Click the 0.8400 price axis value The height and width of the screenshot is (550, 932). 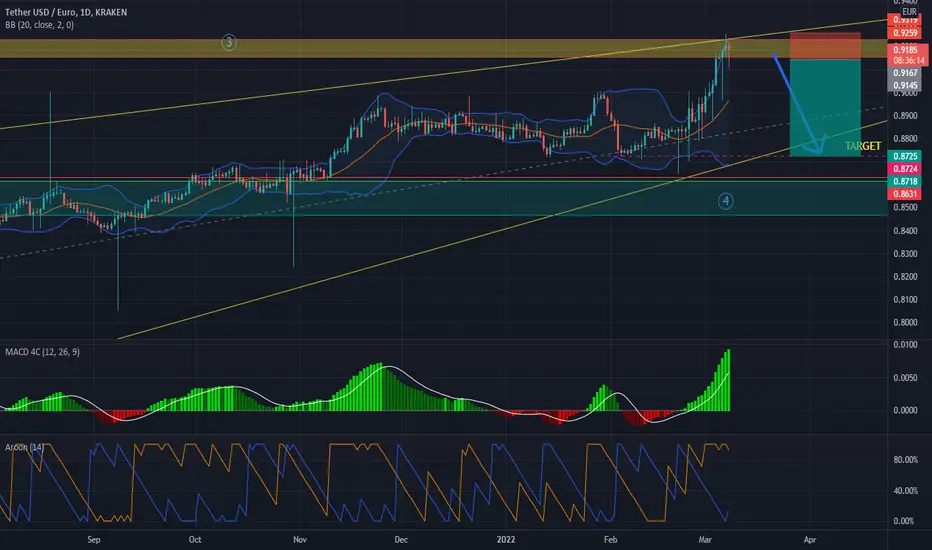point(905,231)
